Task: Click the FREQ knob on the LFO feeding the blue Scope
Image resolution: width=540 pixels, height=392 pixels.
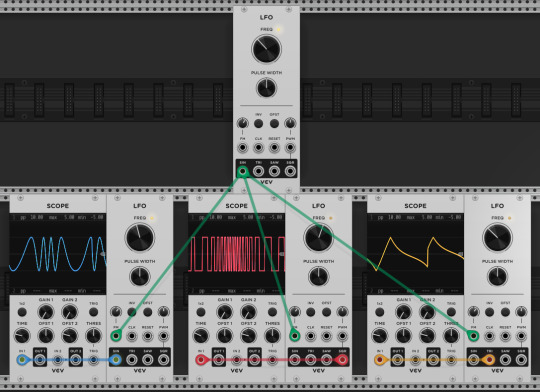Action: click(139, 237)
